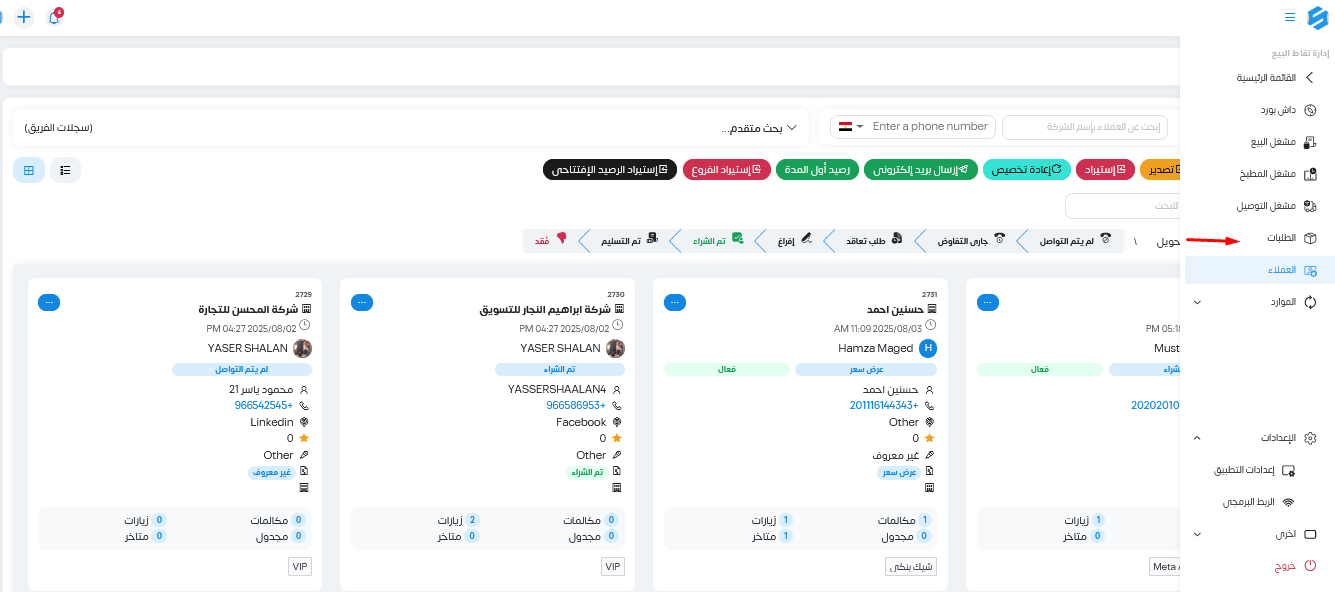Click إستيراد الفروع import branches
The image size is (1335, 592).
tap(727, 170)
